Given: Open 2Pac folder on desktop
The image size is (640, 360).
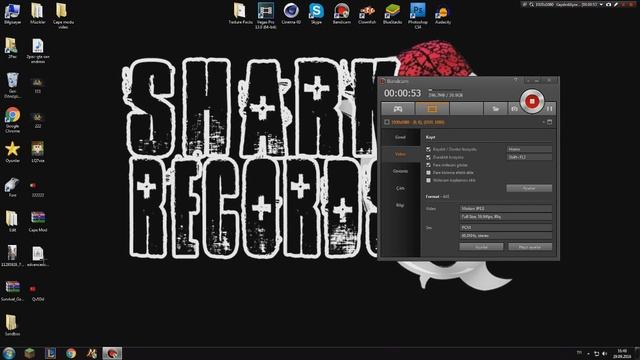Looking at the screenshot, I should (x=12, y=48).
